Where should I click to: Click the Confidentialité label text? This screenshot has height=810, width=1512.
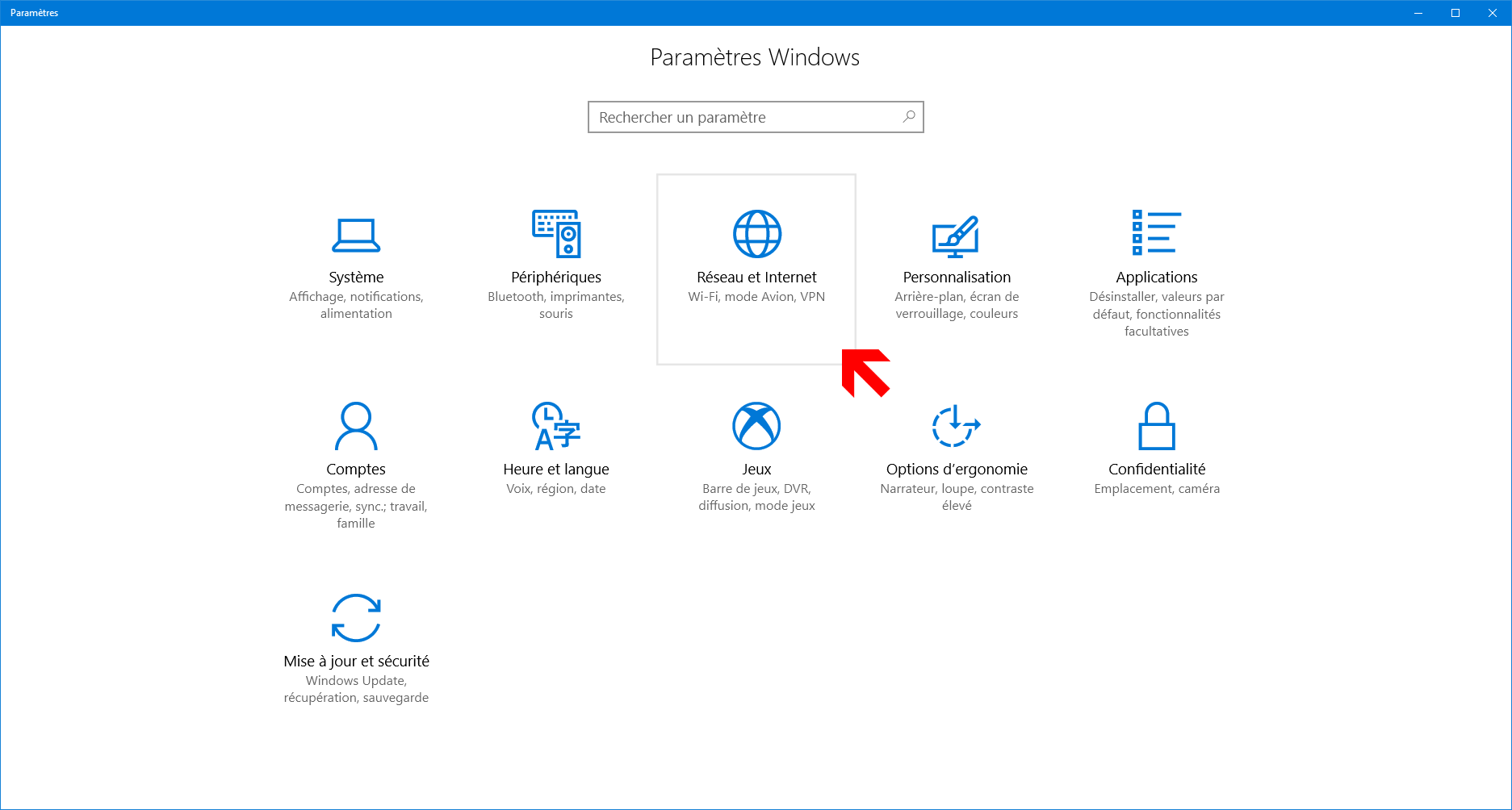click(x=1157, y=469)
